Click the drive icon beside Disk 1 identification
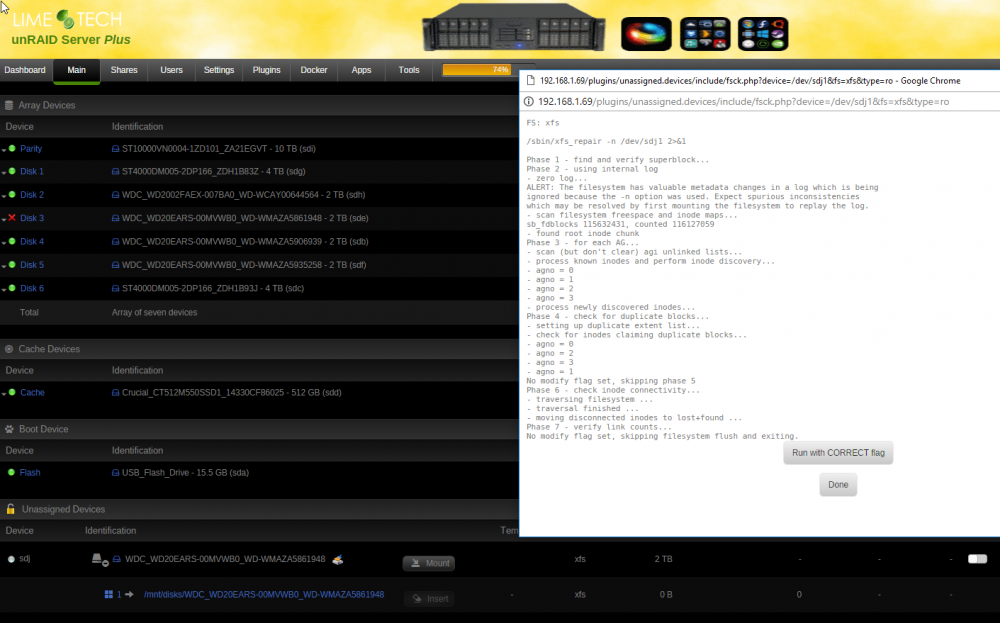Image resolution: width=1000 pixels, height=623 pixels. coord(115,172)
